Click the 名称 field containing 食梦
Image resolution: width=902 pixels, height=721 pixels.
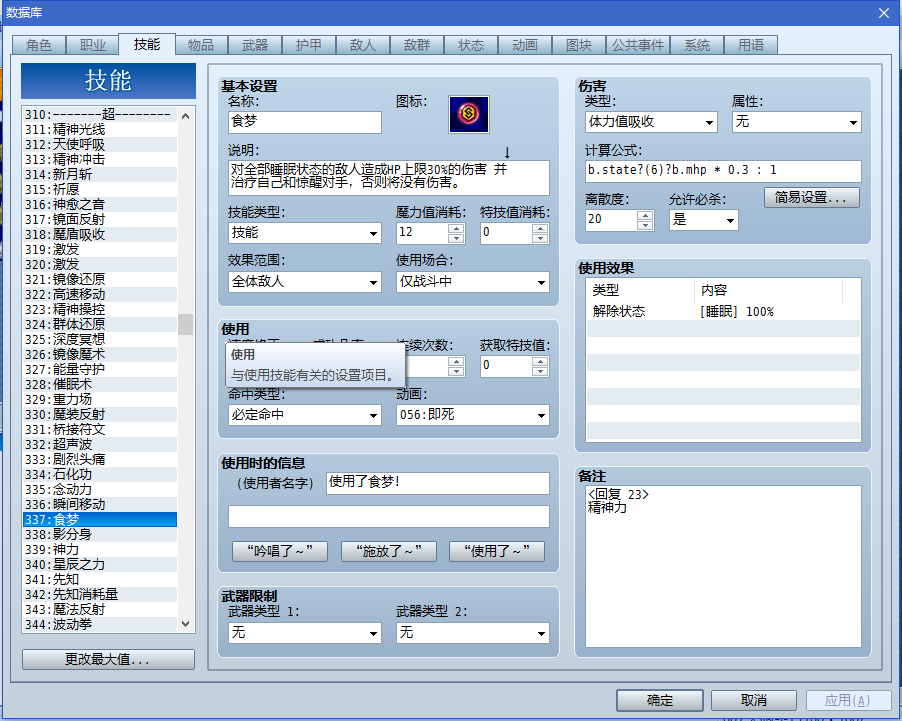(x=305, y=122)
